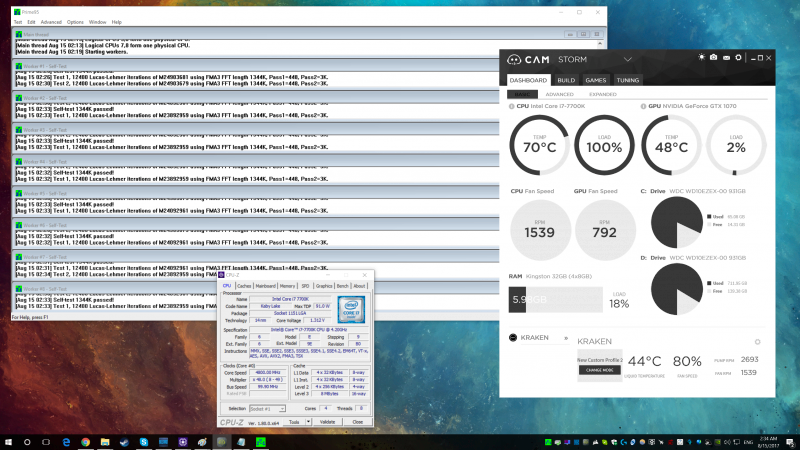This screenshot has width=800, height=450.
Task: Open the Test menu in Prime95
Action: coord(18,22)
